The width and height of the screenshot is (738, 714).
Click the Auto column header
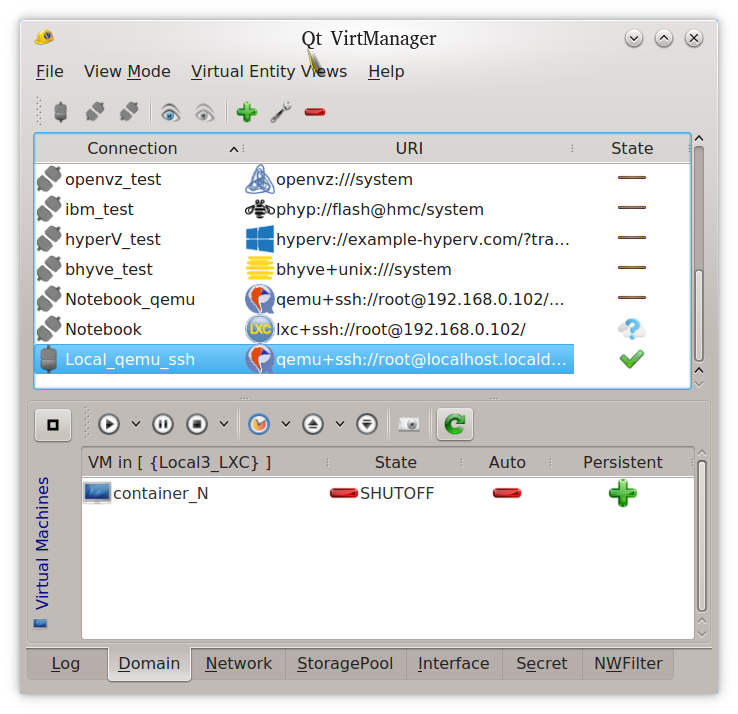[507, 463]
